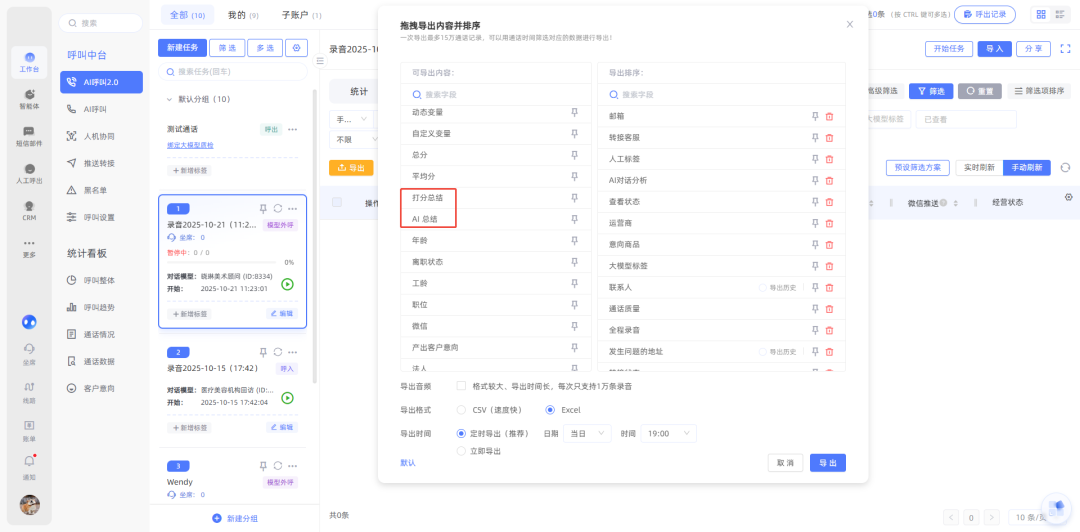Click 取消 button in export dialog
Viewport: 1080px width, 532px height.
784,462
